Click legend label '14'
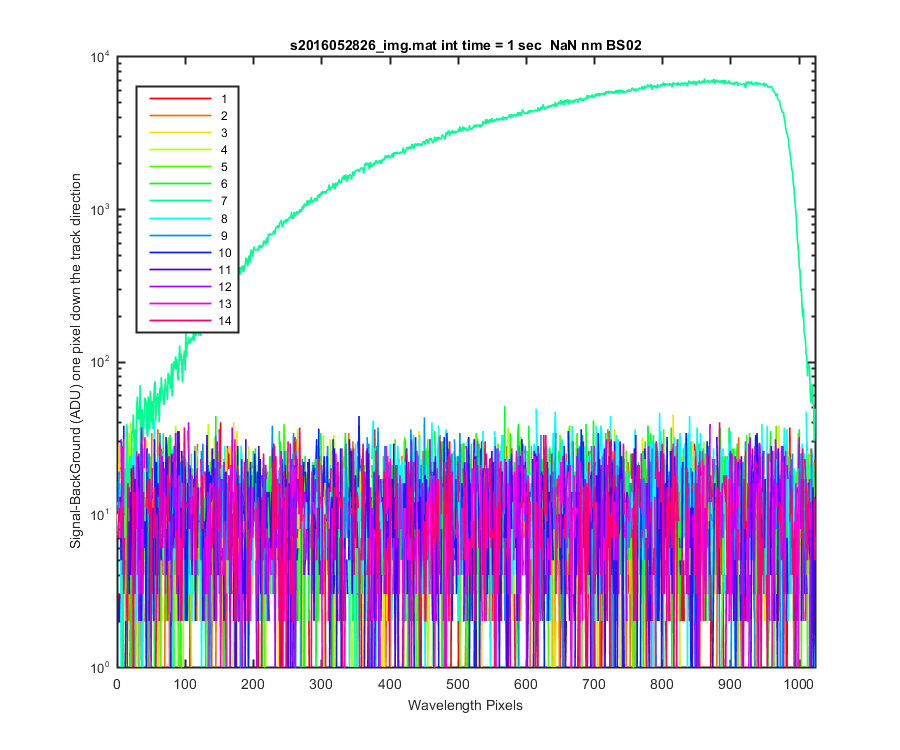This screenshot has width=900, height=750. tap(224, 321)
